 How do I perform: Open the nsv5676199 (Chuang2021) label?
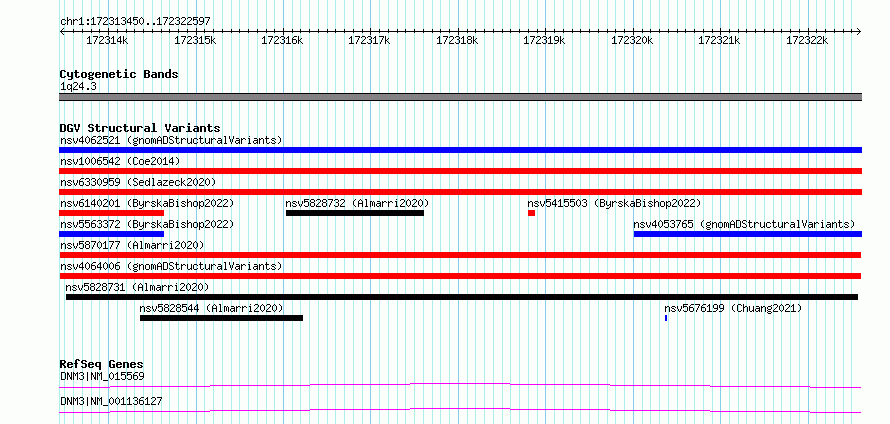tap(733, 308)
